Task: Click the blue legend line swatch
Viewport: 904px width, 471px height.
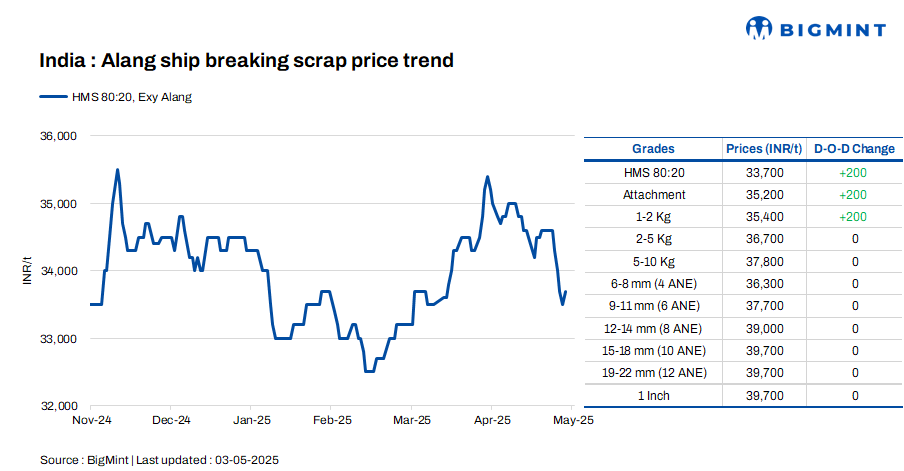Action: coord(52,97)
